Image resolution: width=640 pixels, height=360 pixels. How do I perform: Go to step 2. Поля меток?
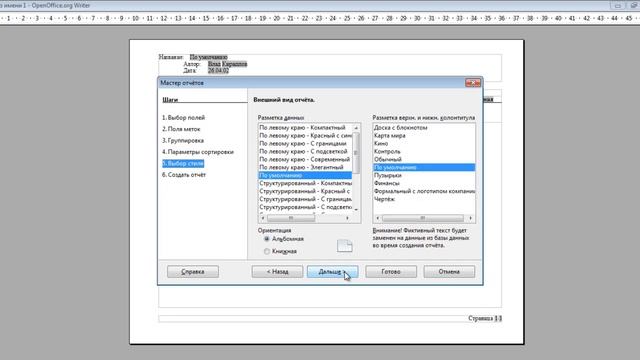pos(181,129)
